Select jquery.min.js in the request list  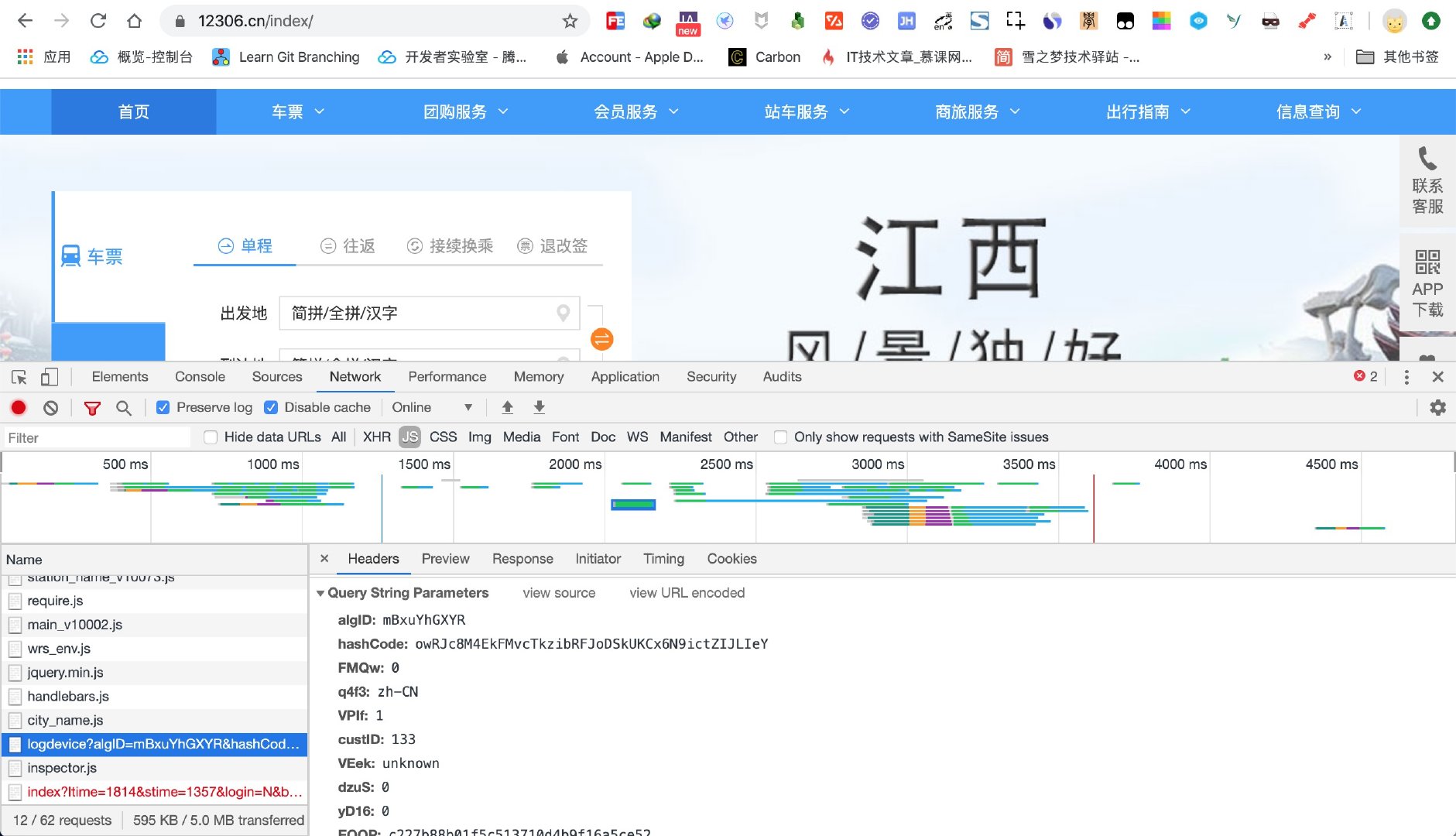pyautogui.click(x=66, y=672)
